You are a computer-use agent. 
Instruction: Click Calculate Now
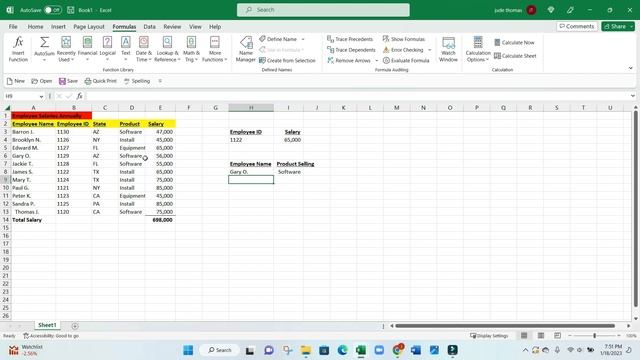click(x=514, y=42)
